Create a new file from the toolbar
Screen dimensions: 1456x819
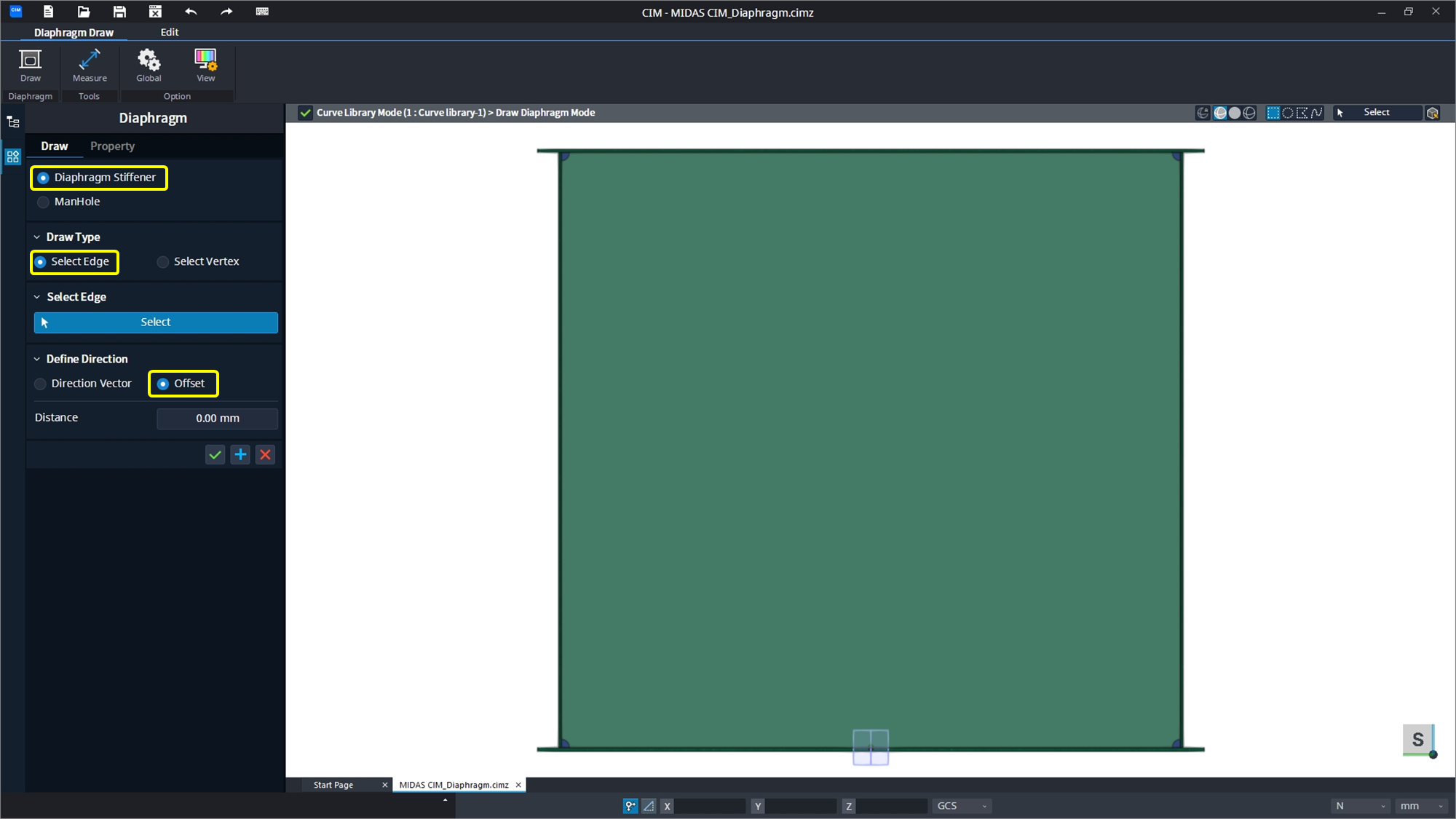pos(48,11)
